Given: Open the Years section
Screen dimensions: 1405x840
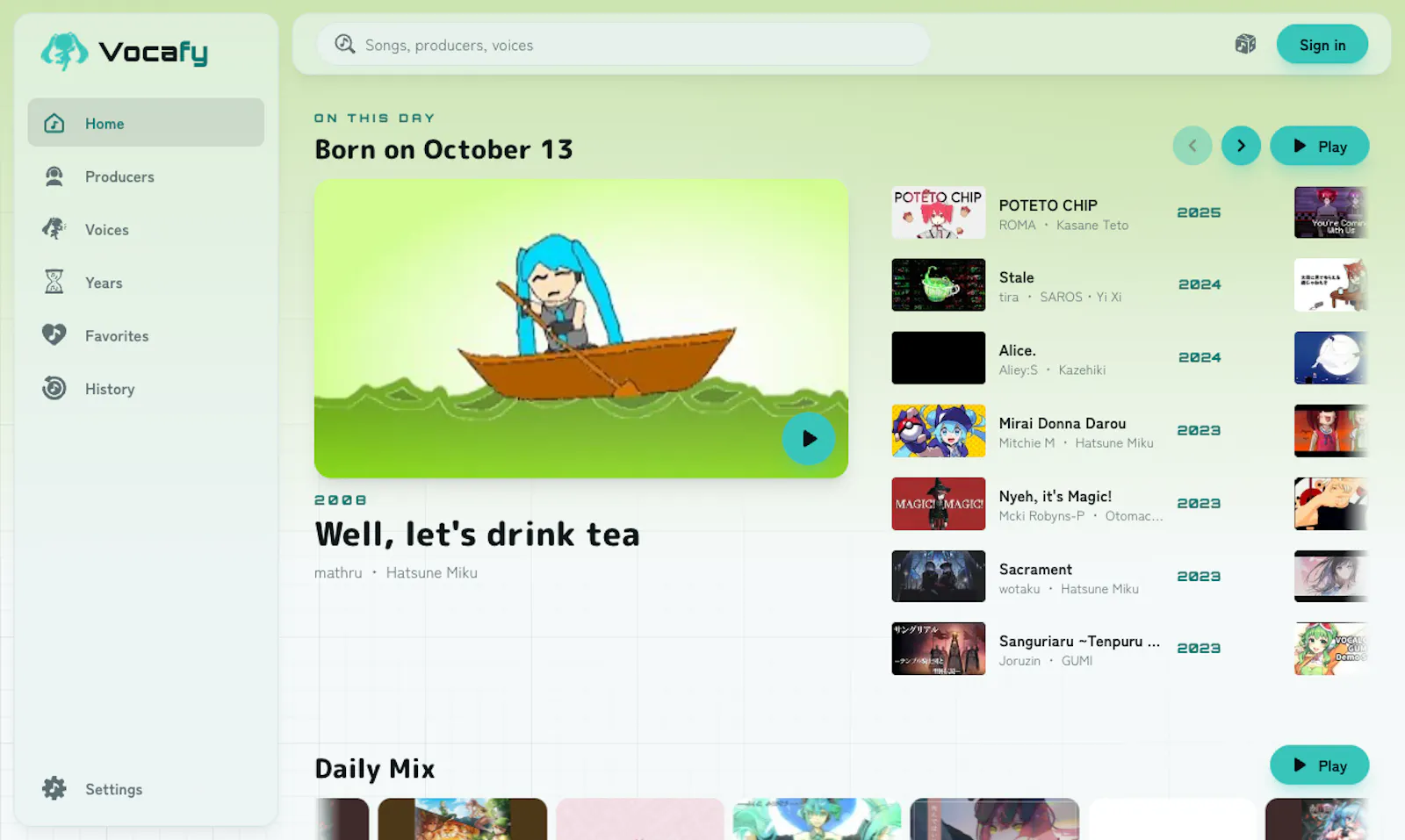Looking at the screenshot, I should click(x=146, y=283).
